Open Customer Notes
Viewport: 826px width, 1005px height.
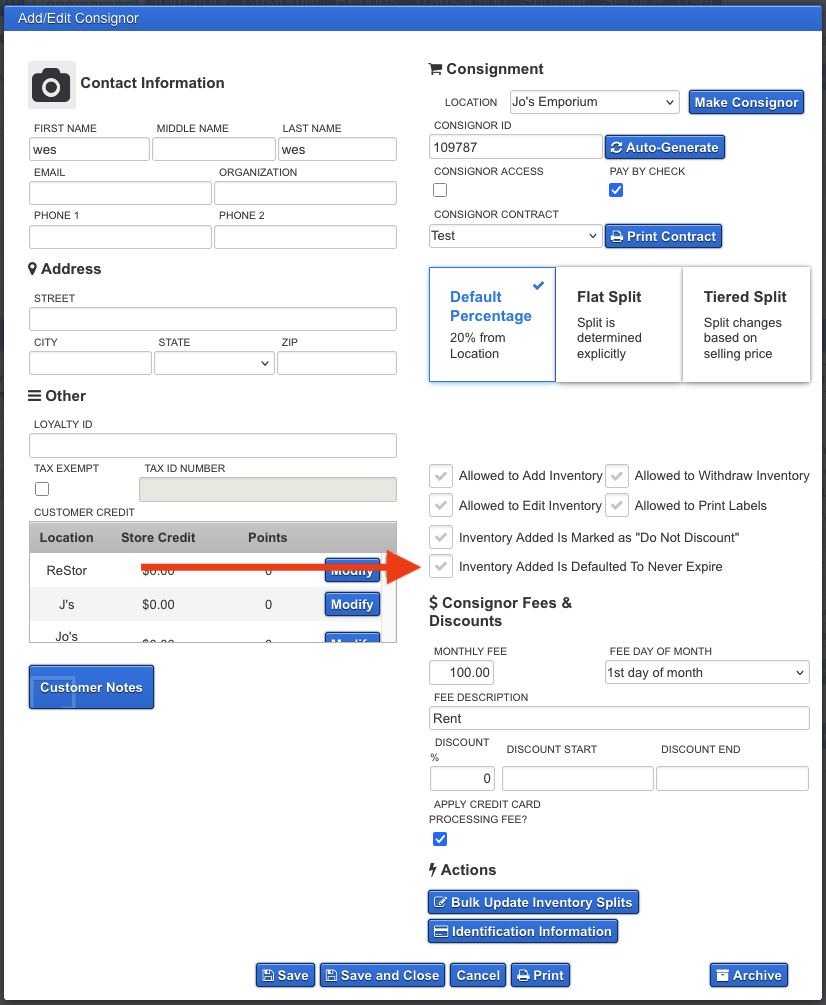pos(91,687)
